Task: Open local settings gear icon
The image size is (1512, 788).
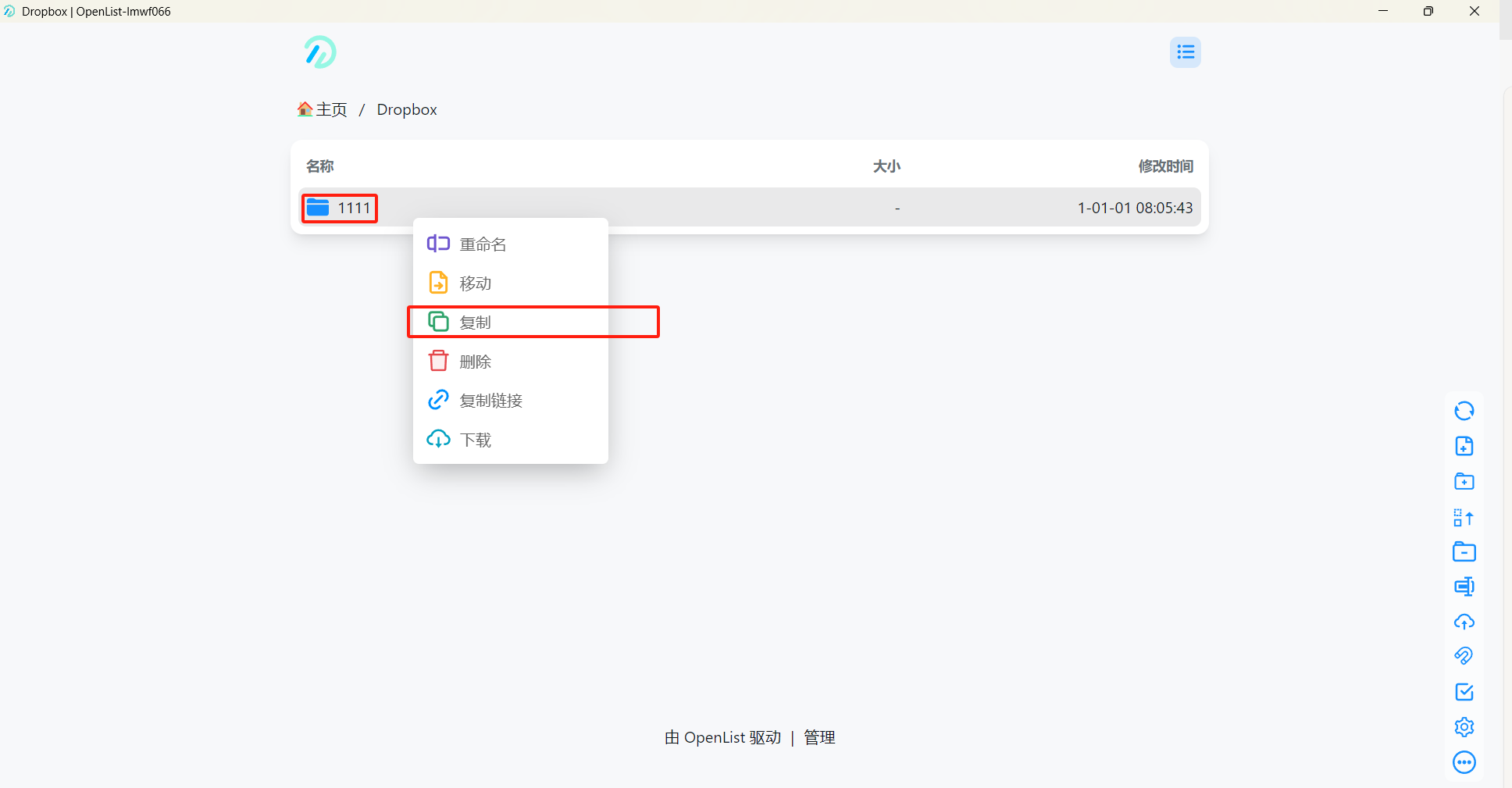Action: pos(1464,727)
